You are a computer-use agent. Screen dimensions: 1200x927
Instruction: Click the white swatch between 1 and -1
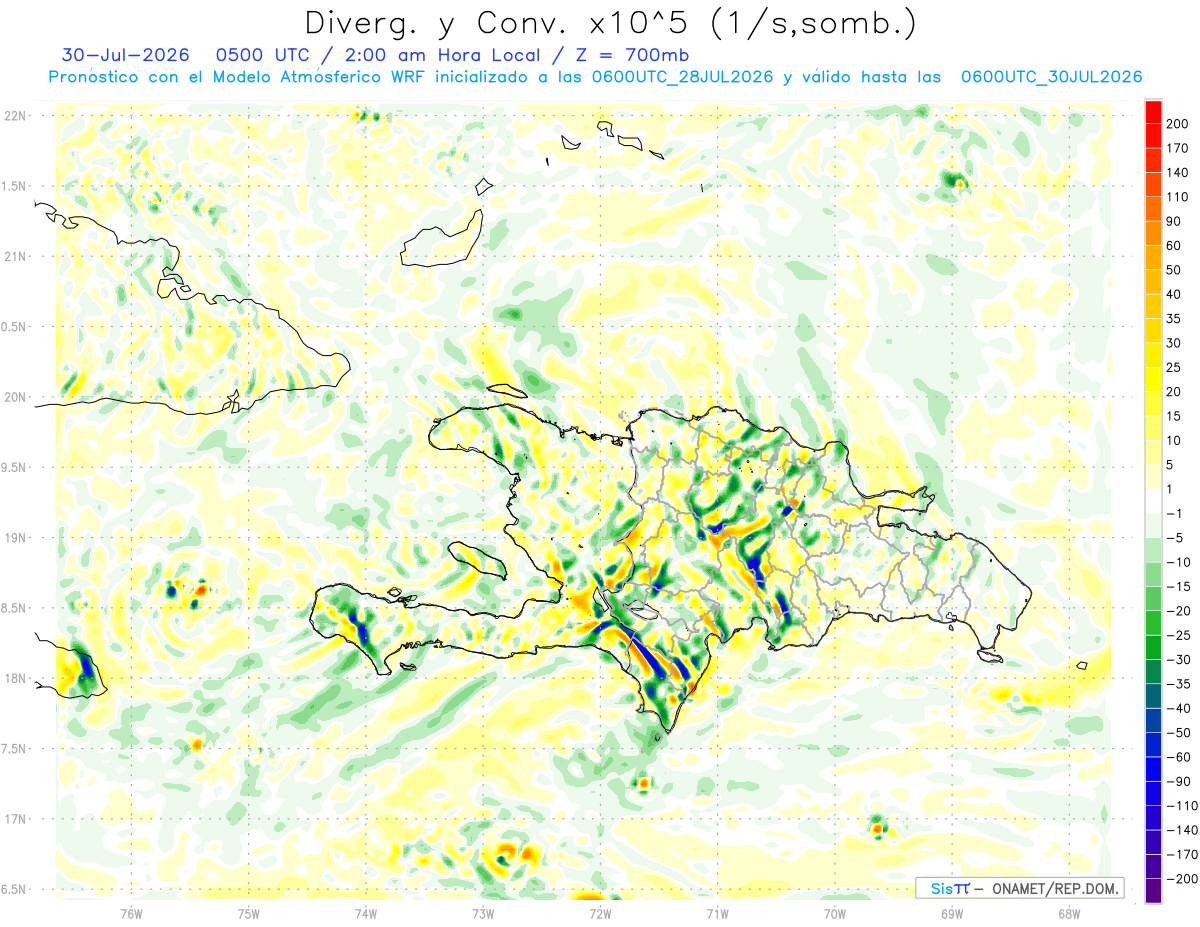click(x=1153, y=501)
